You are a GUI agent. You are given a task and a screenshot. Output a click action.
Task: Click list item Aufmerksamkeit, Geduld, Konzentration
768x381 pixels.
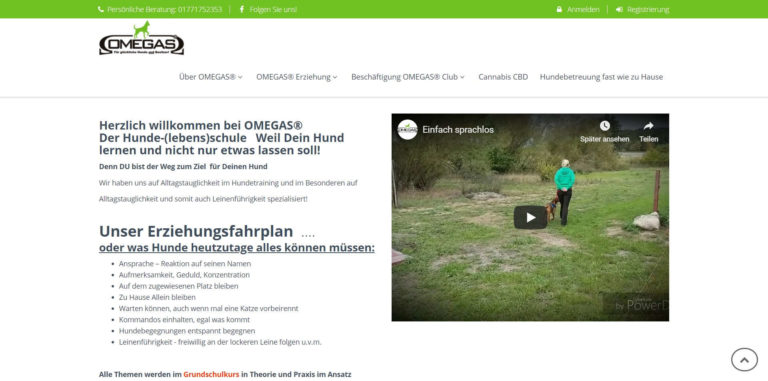pyautogui.click(x=184, y=275)
